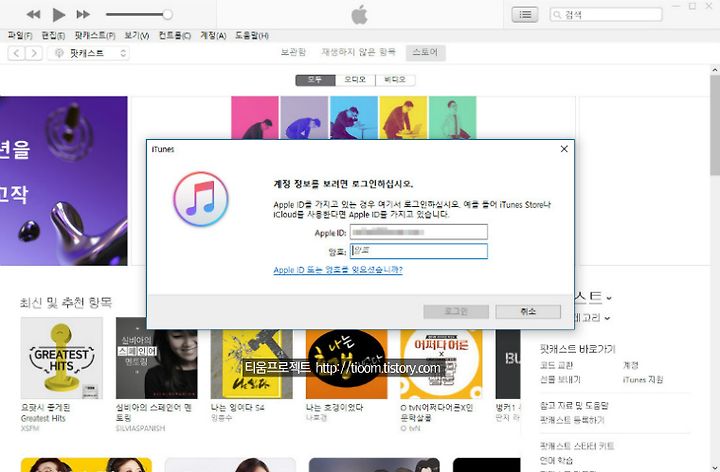Click the rewind previous track button
This screenshot has height=472, width=720.
pos(33,14)
